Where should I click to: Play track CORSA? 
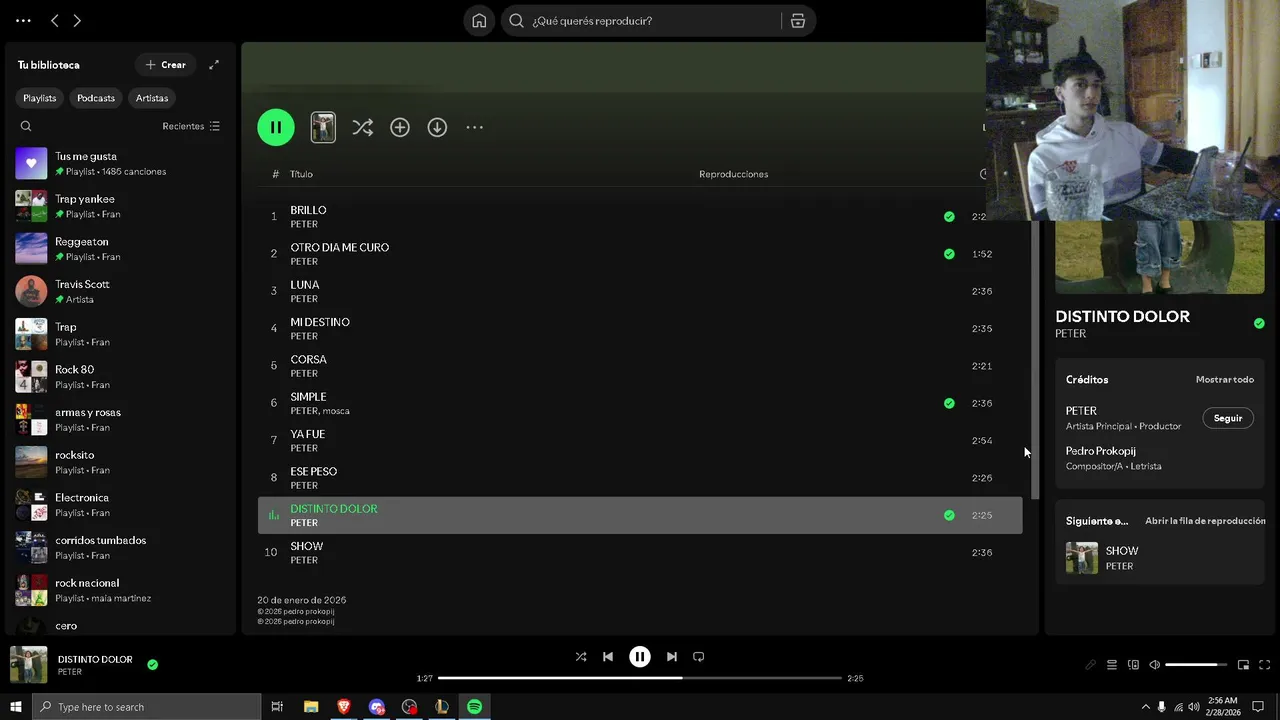tap(640, 365)
